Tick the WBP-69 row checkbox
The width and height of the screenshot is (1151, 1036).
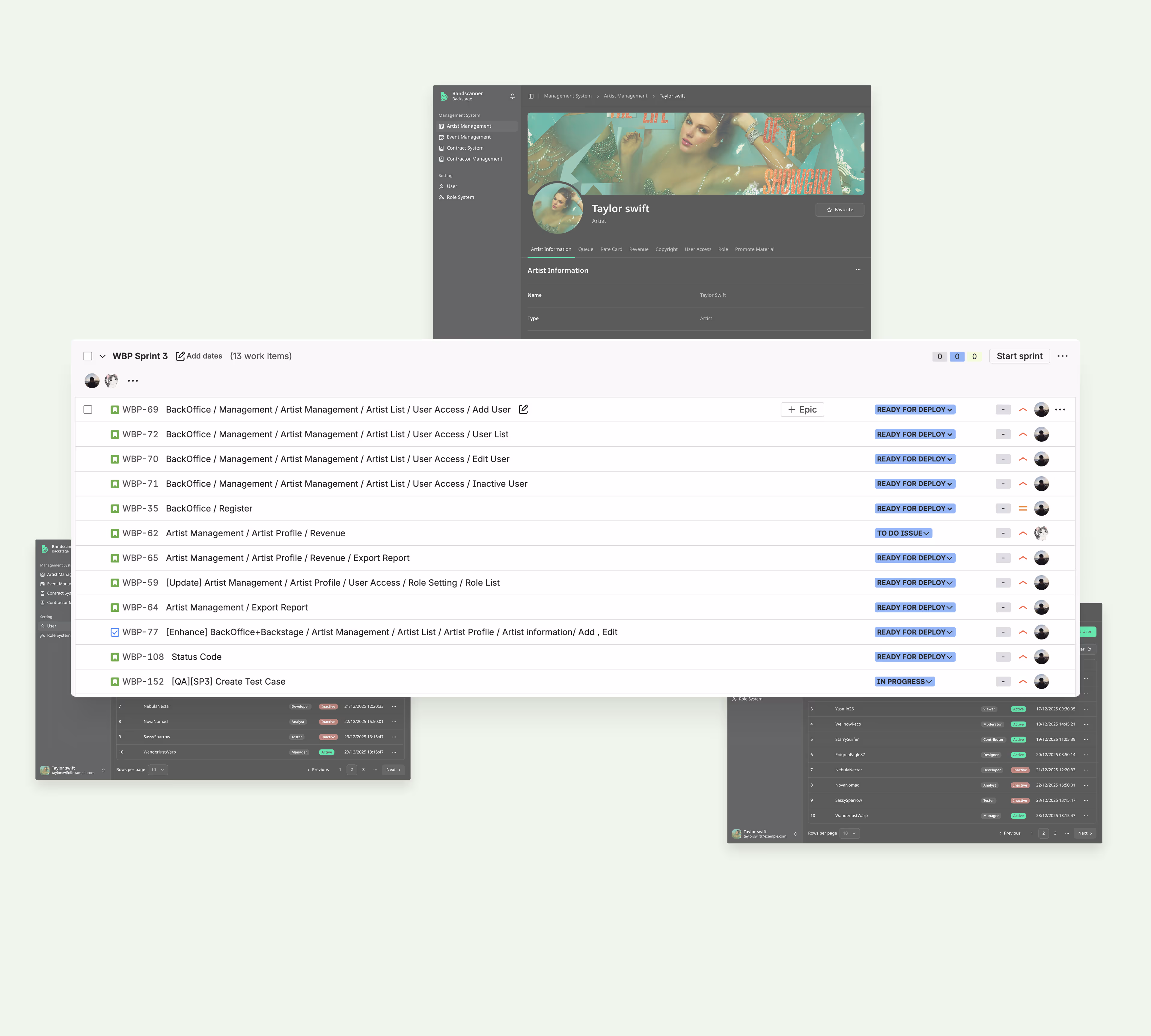(88, 409)
